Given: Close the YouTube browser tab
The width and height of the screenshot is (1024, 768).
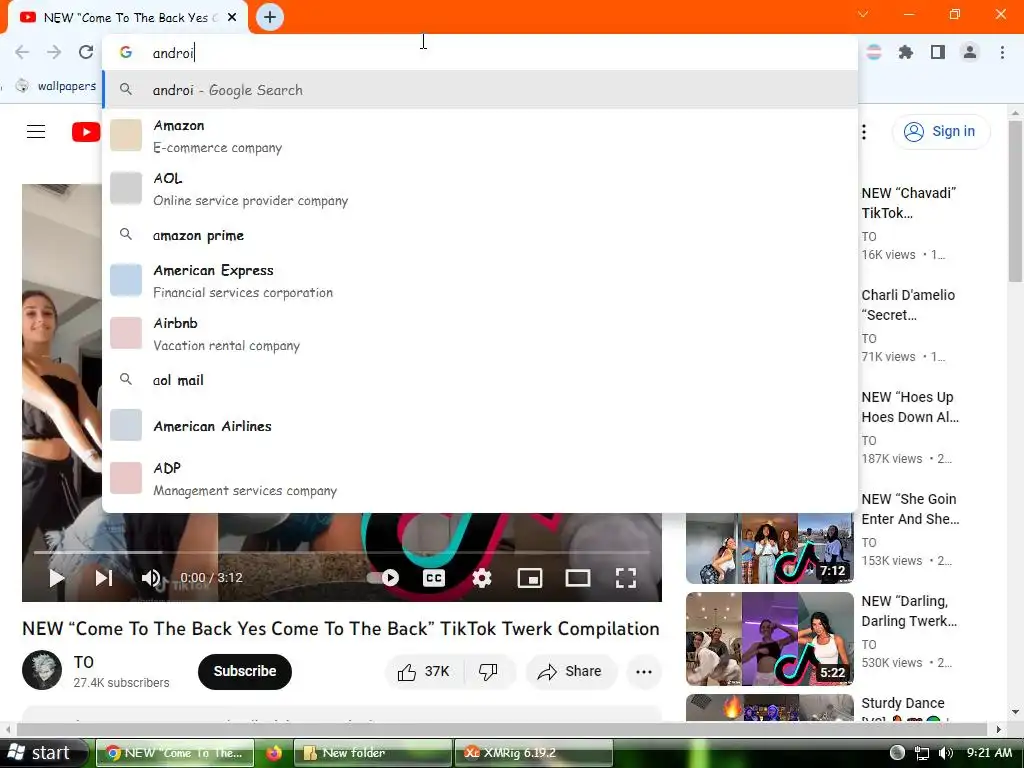Looking at the screenshot, I should 232,18.
